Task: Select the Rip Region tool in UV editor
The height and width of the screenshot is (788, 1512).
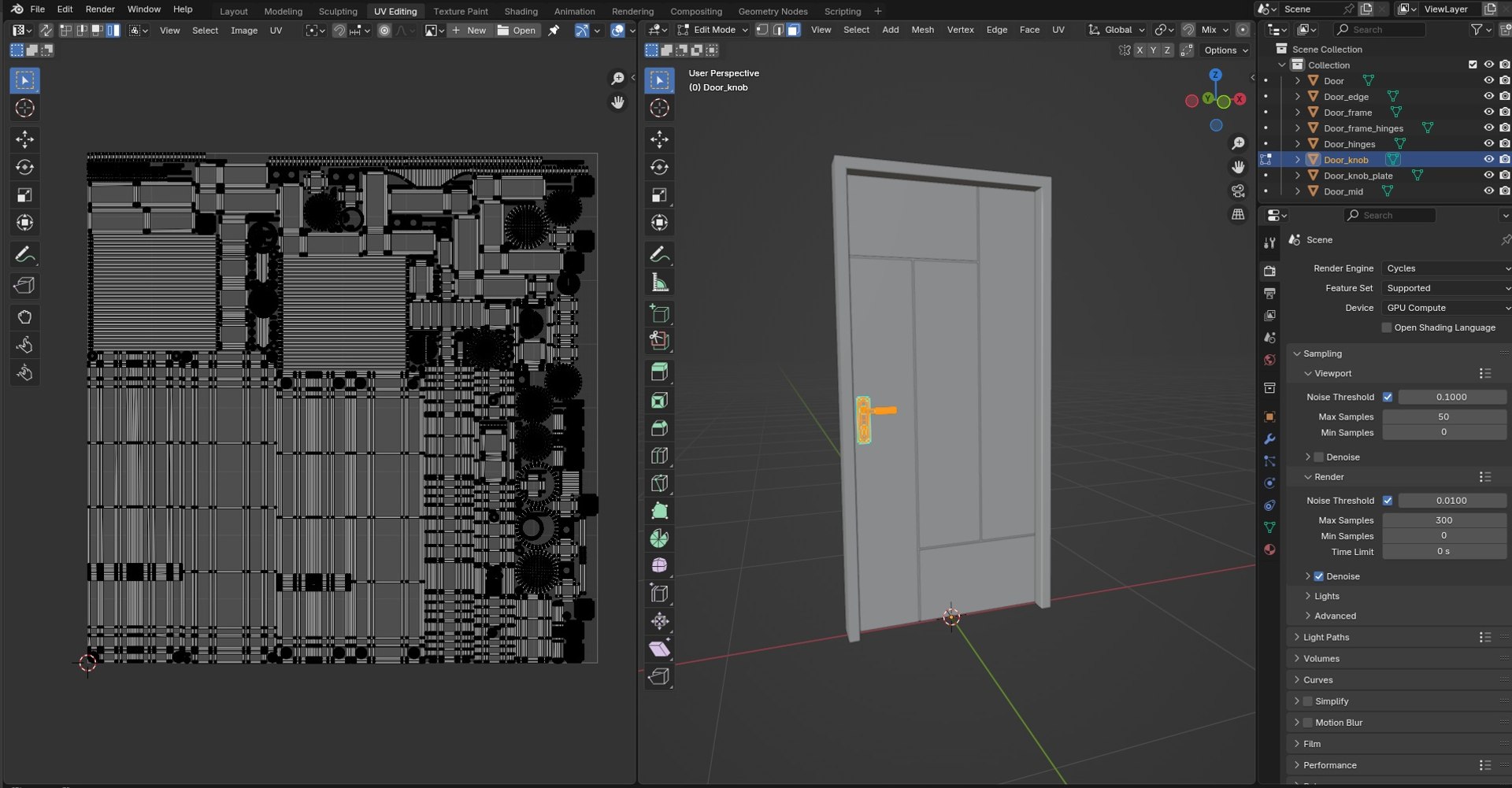Action: (x=24, y=286)
